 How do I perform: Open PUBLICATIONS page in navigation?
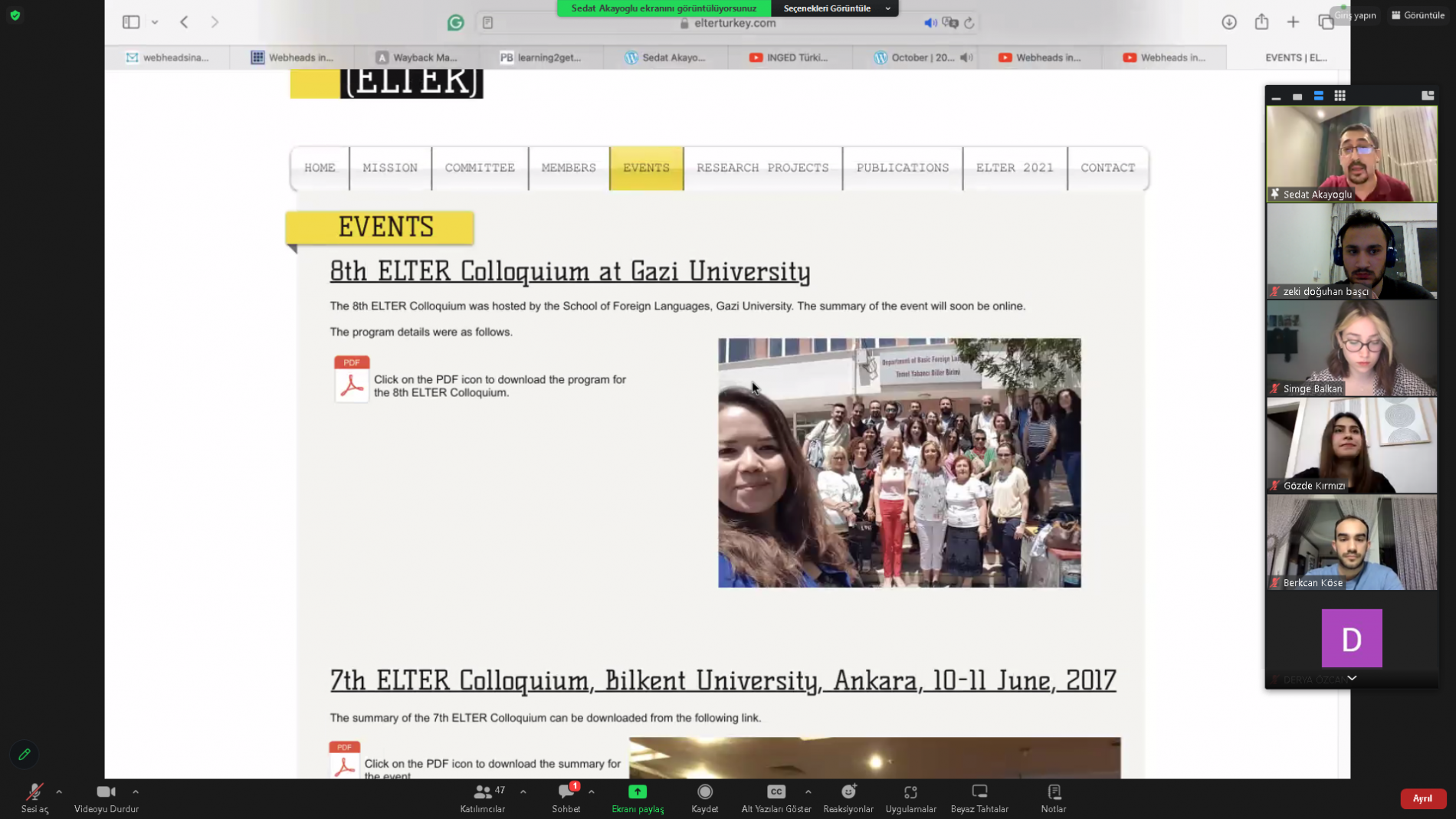click(x=903, y=168)
